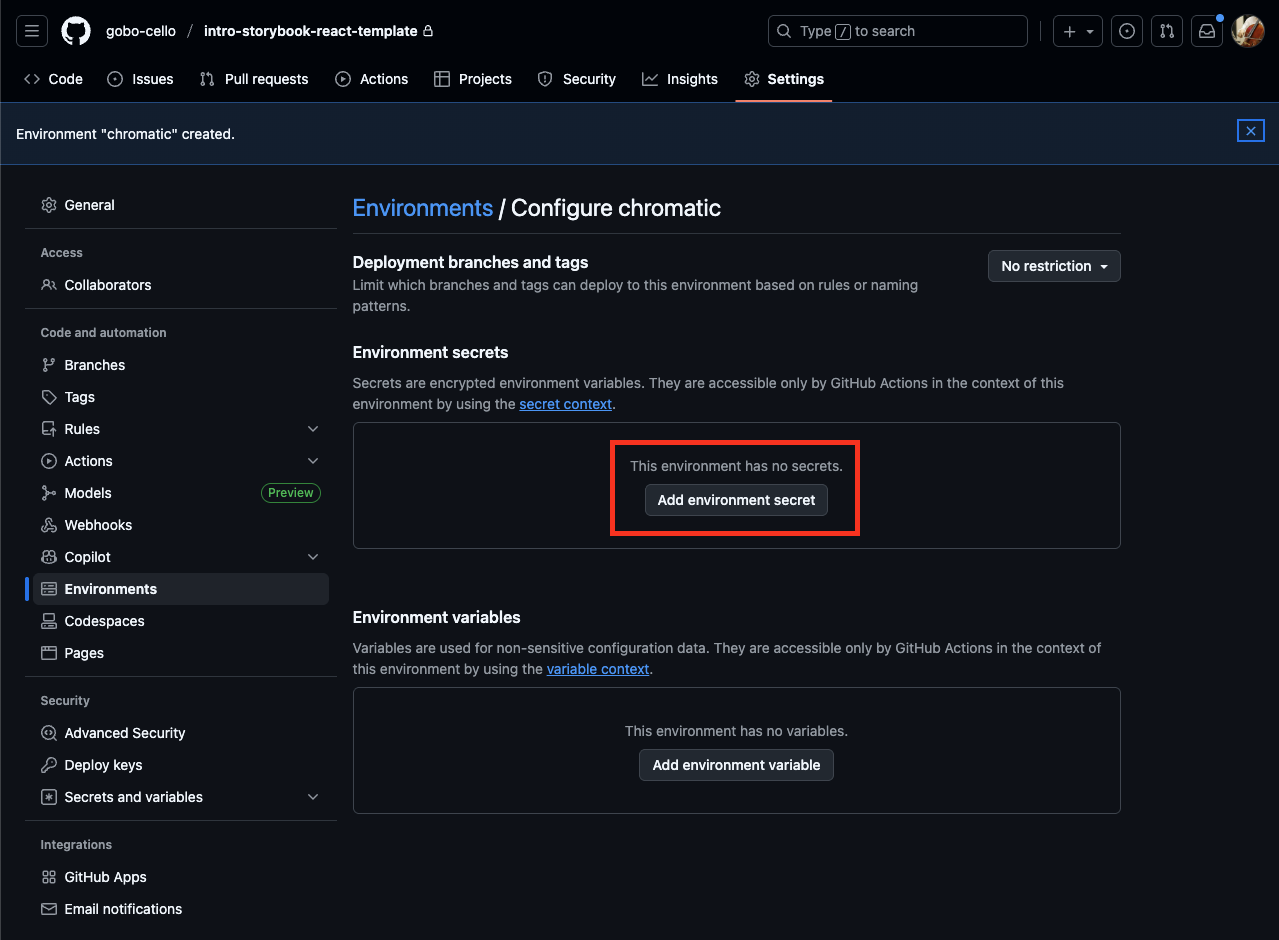This screenshot has width=1279, height=940.
Task: Open Branches settings
Action: pyautogui.click(x=181, y=365)
